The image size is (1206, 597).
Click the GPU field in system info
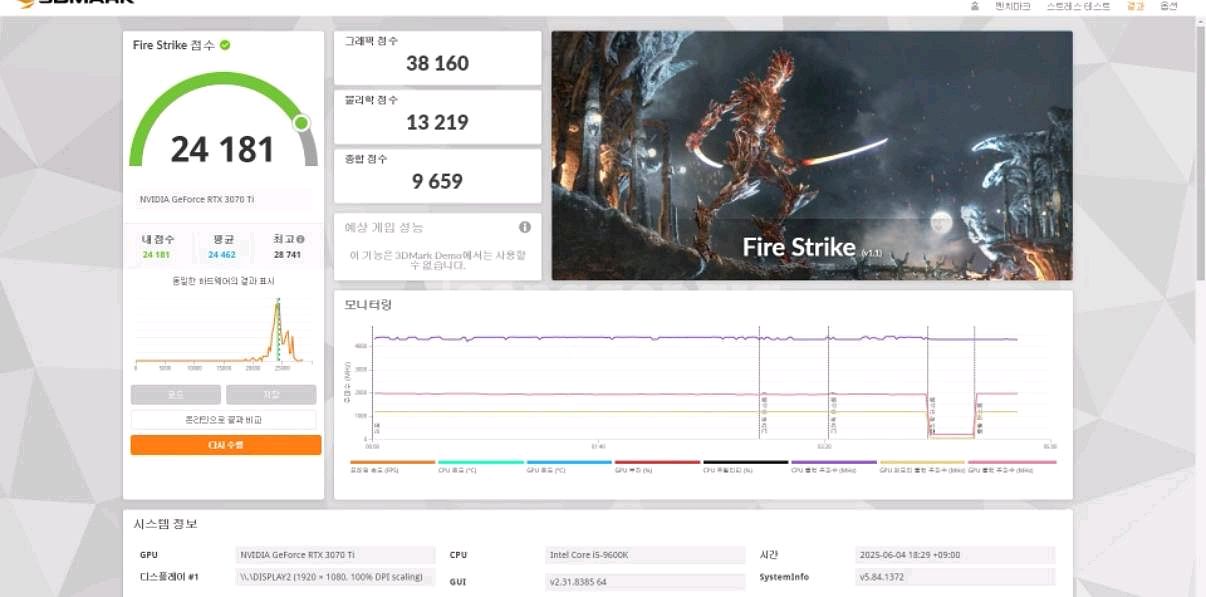point(335,555)
